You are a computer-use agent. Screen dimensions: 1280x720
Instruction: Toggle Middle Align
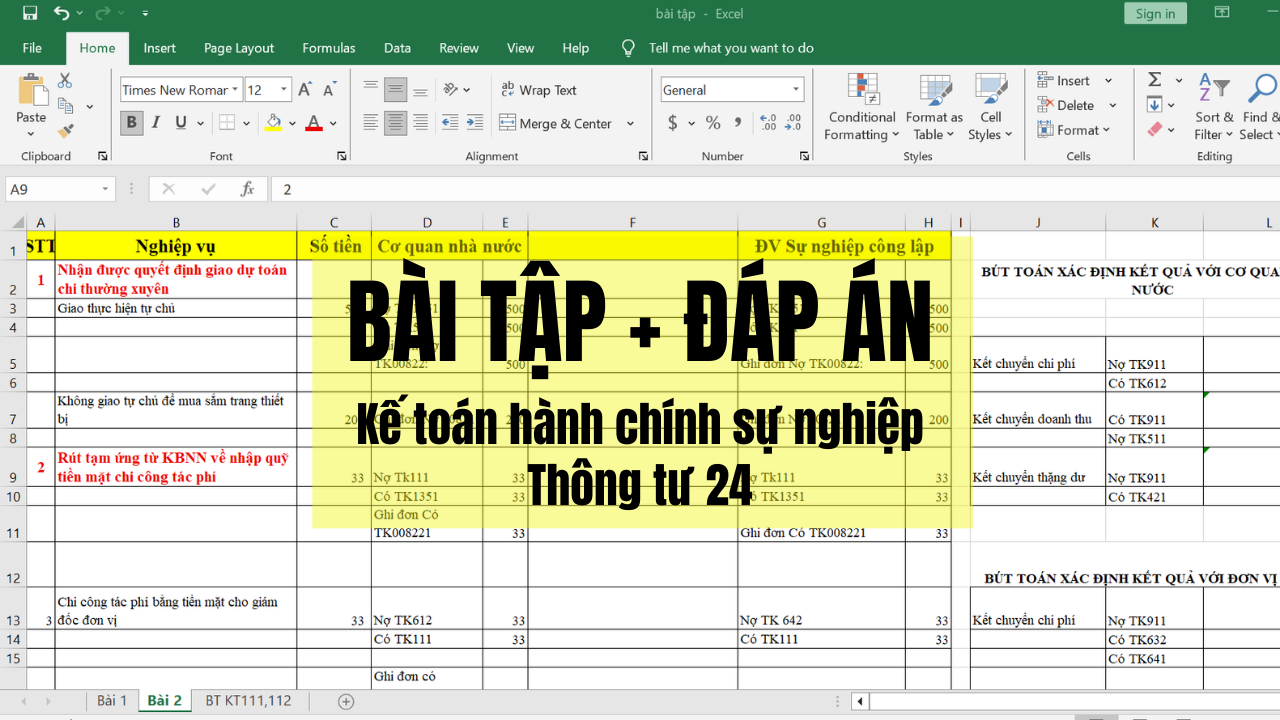[396, 89]
